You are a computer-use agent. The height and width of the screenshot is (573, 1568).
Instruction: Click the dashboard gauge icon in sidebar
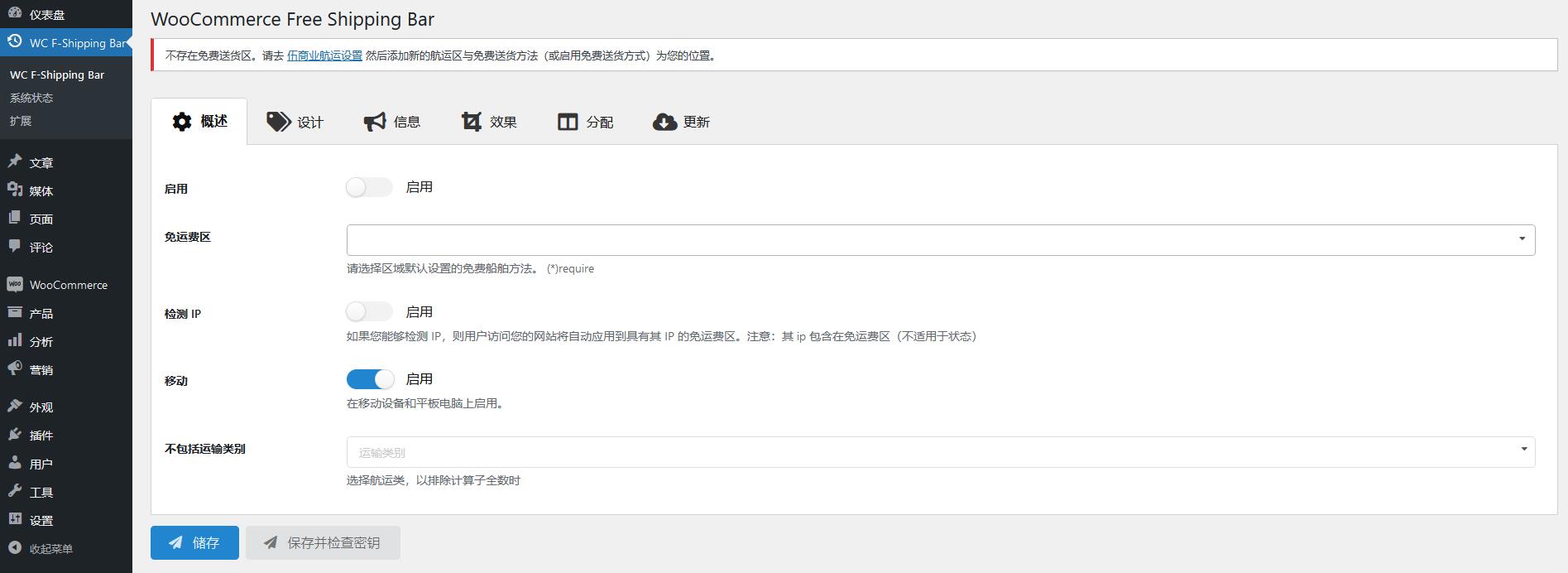(15, 14)
